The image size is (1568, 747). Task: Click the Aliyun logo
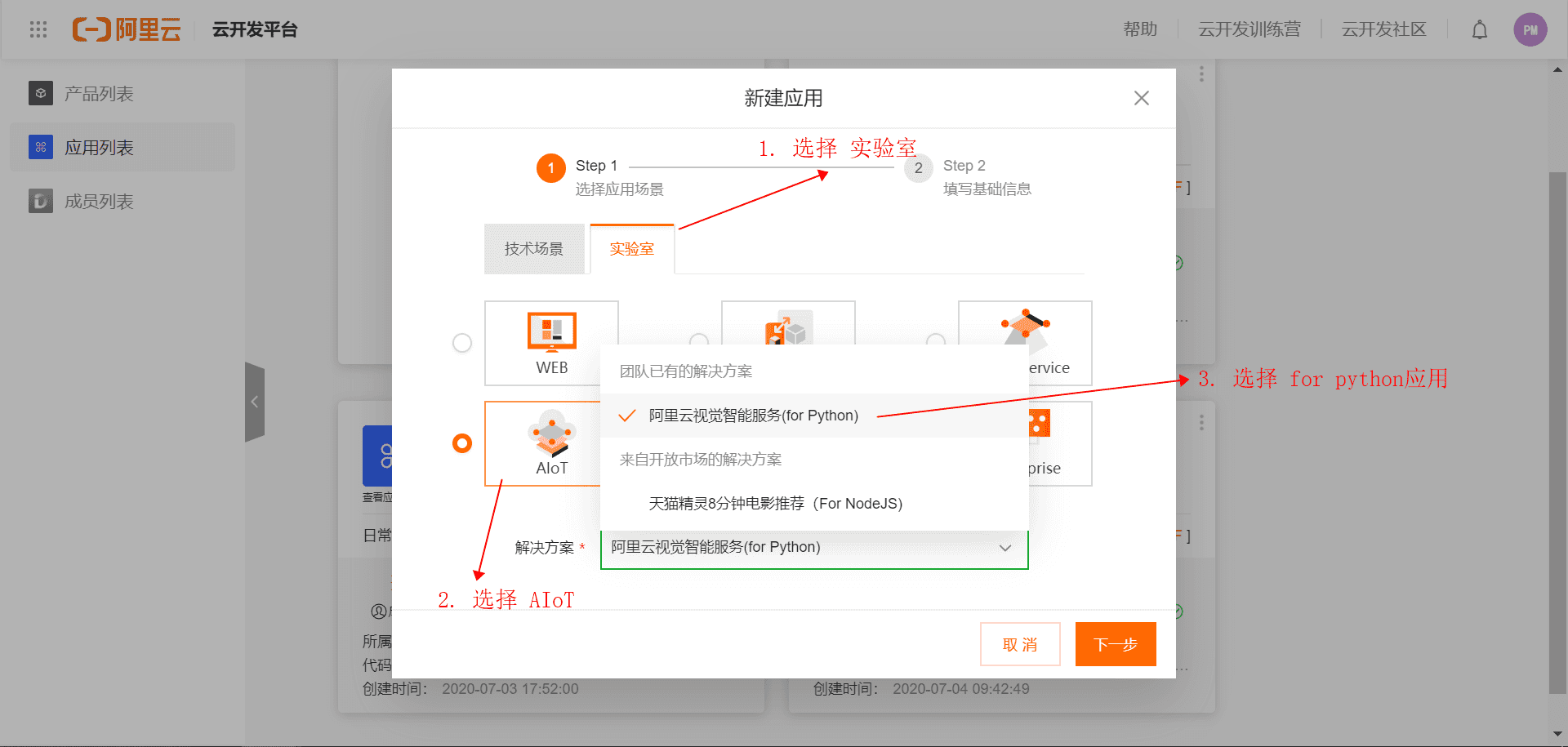pyautogui.click(x=127, y=29)
